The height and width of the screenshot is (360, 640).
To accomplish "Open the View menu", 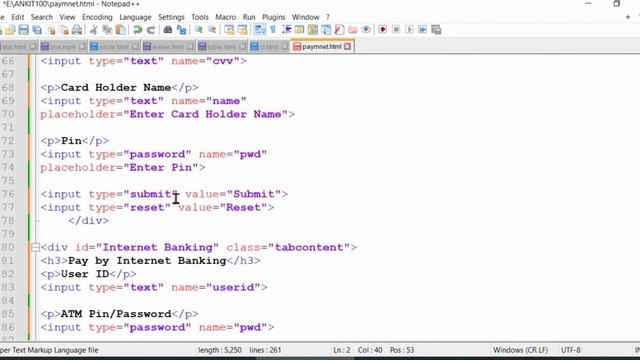I will (67, 17).
